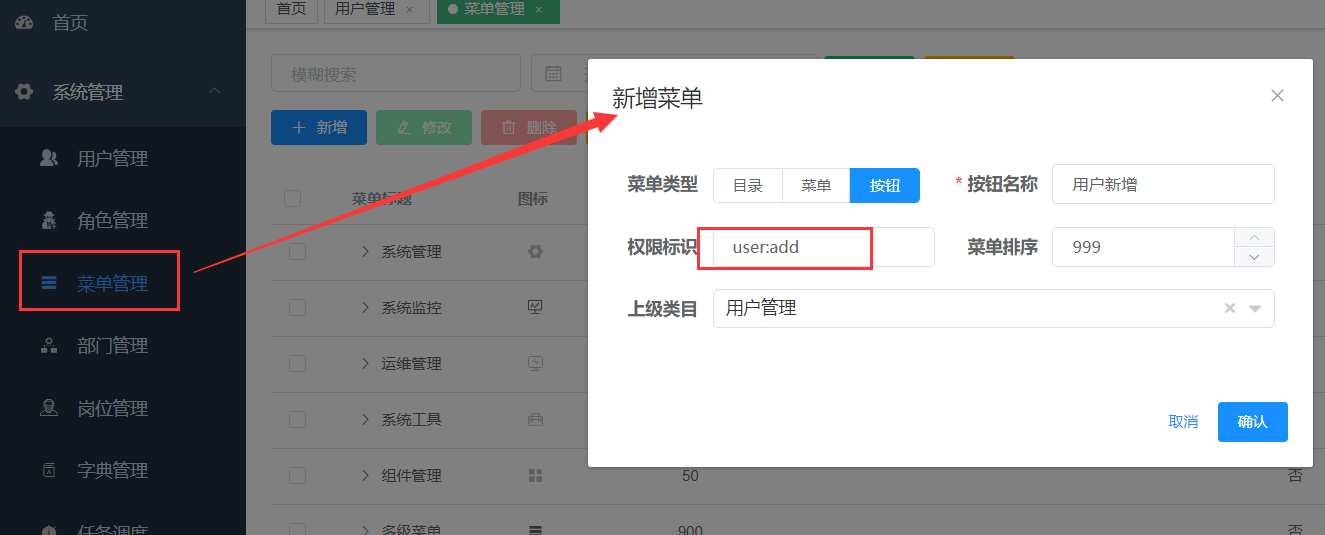The width and height of the screenshot is (1325, 535).
Task: Close the 新增菜单 dialog with X
Action: [1277, 96]
